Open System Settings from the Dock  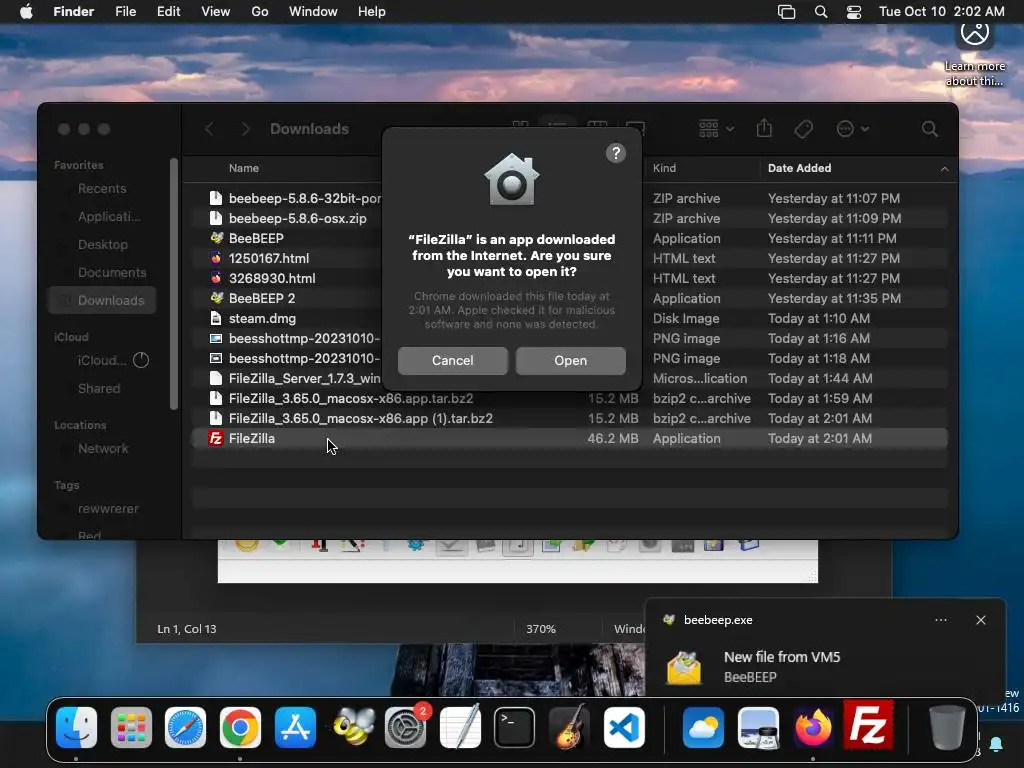click(x=406, y=727)
